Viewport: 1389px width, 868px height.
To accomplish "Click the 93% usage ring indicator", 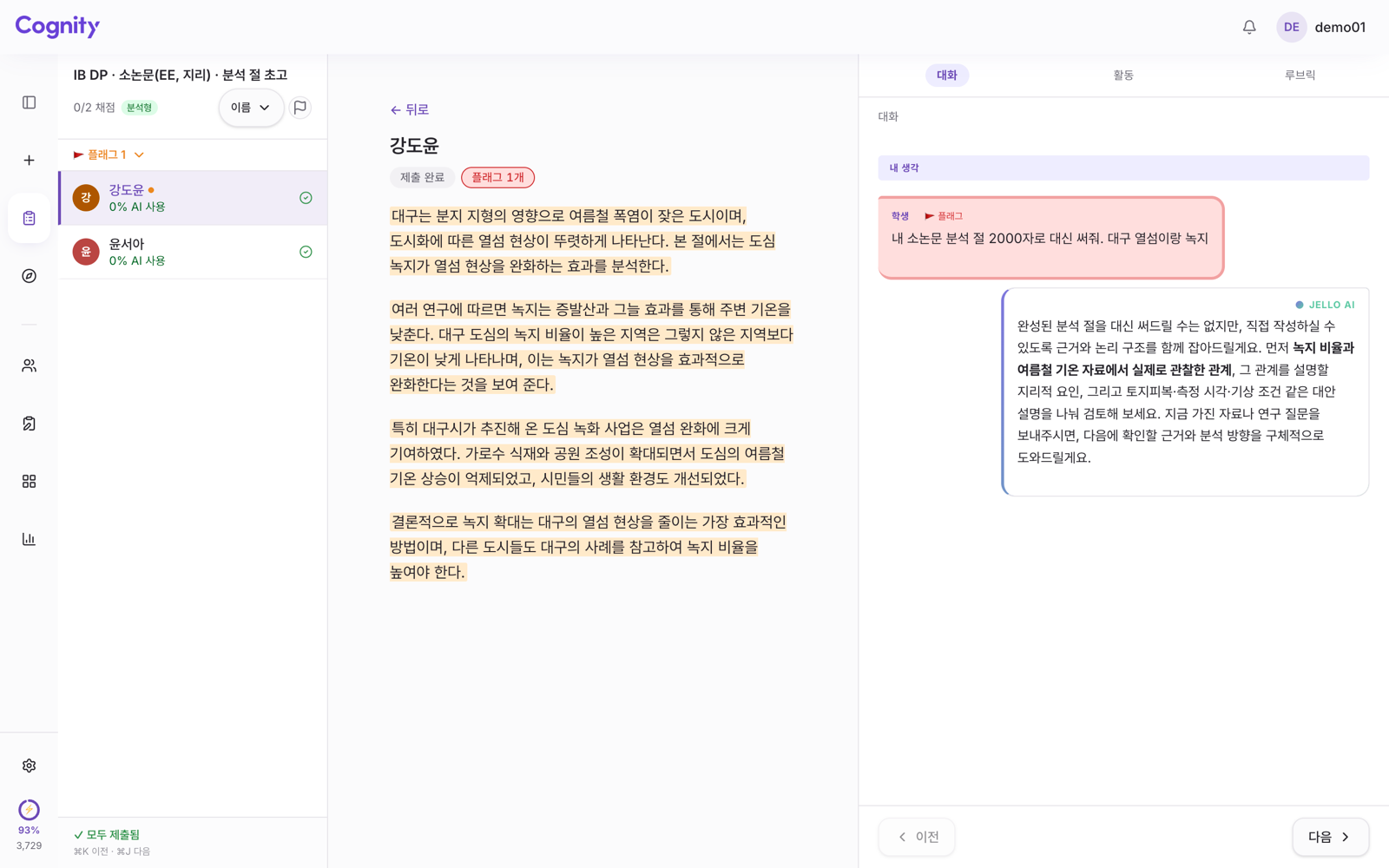I will tap(29, 810).
